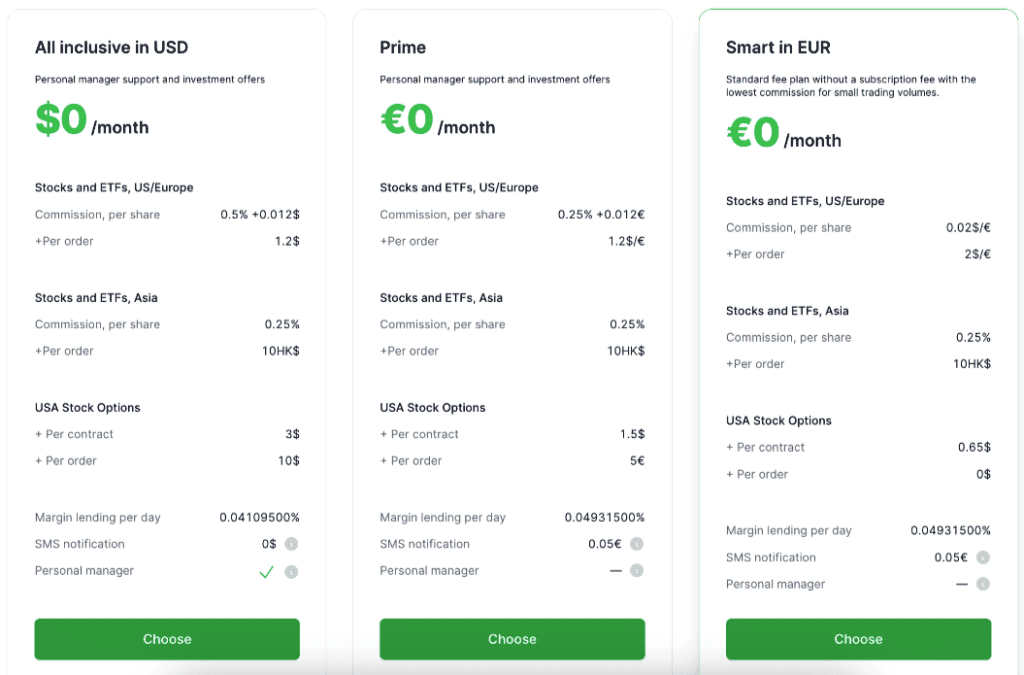Click the dash mark for Prime Personal manager

coord(616,571)
